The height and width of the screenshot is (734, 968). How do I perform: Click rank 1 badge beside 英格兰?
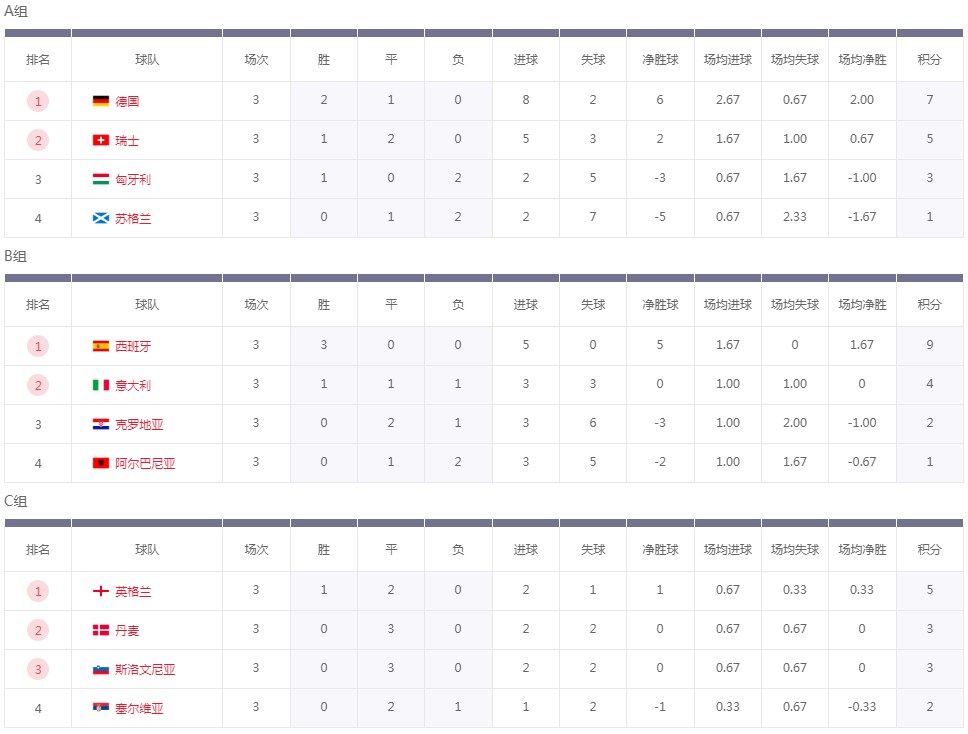pyautogui.click(x=38, y=591)
